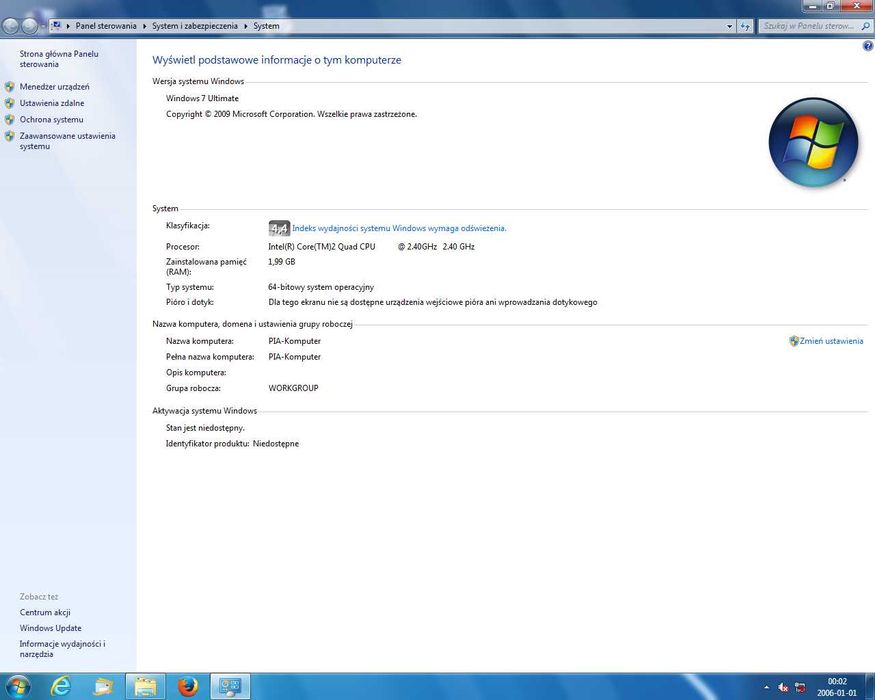Viewport: 875px width, 700px height.
Task: Click the search magnifier icon
Action: click(866, 26)
